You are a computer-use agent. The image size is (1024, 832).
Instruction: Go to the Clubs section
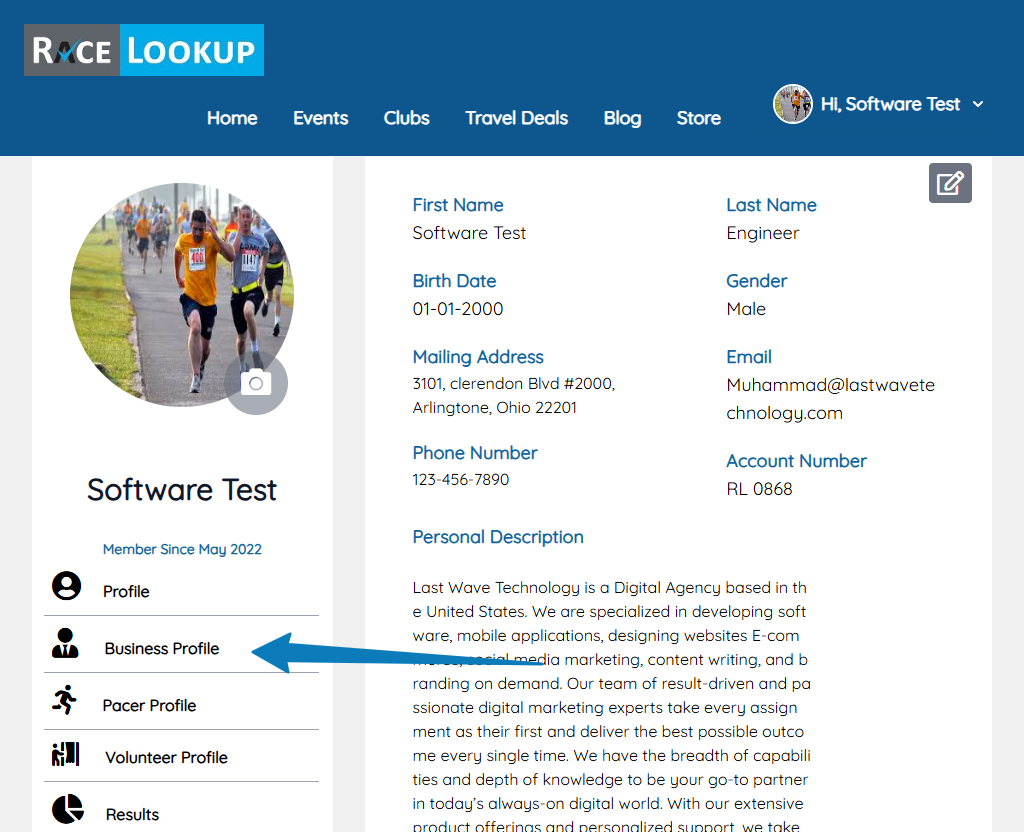(x=405, y=118)
